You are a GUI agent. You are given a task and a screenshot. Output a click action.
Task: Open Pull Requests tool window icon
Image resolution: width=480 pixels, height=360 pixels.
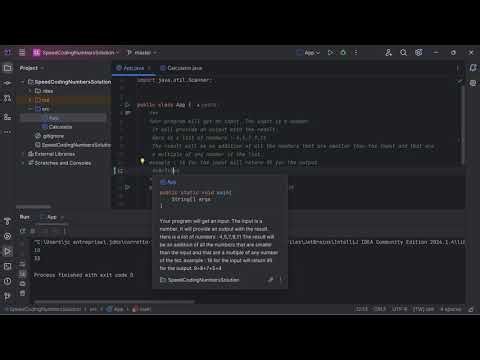(7, 98)
